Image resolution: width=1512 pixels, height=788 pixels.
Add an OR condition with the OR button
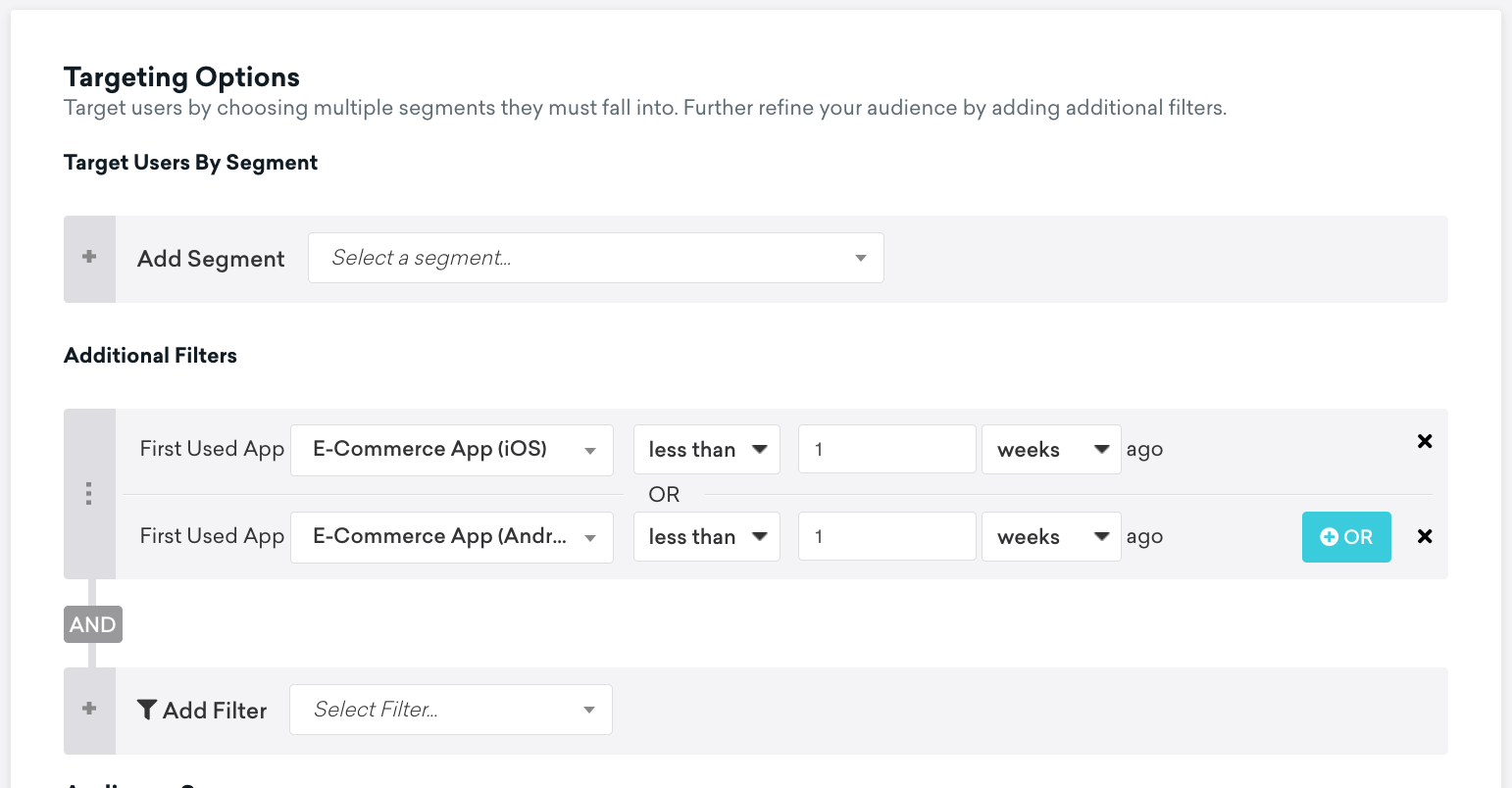pyautogui.click(x=1345, y=537)
